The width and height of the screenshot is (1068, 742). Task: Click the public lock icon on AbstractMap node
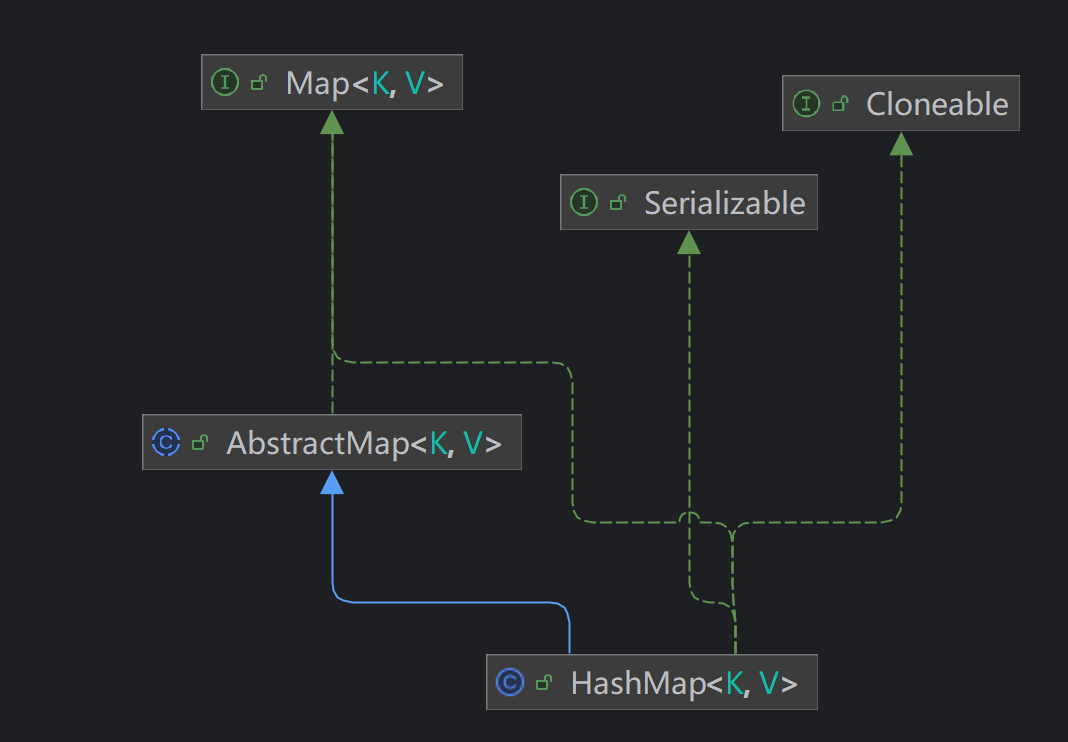coord(200,443)
